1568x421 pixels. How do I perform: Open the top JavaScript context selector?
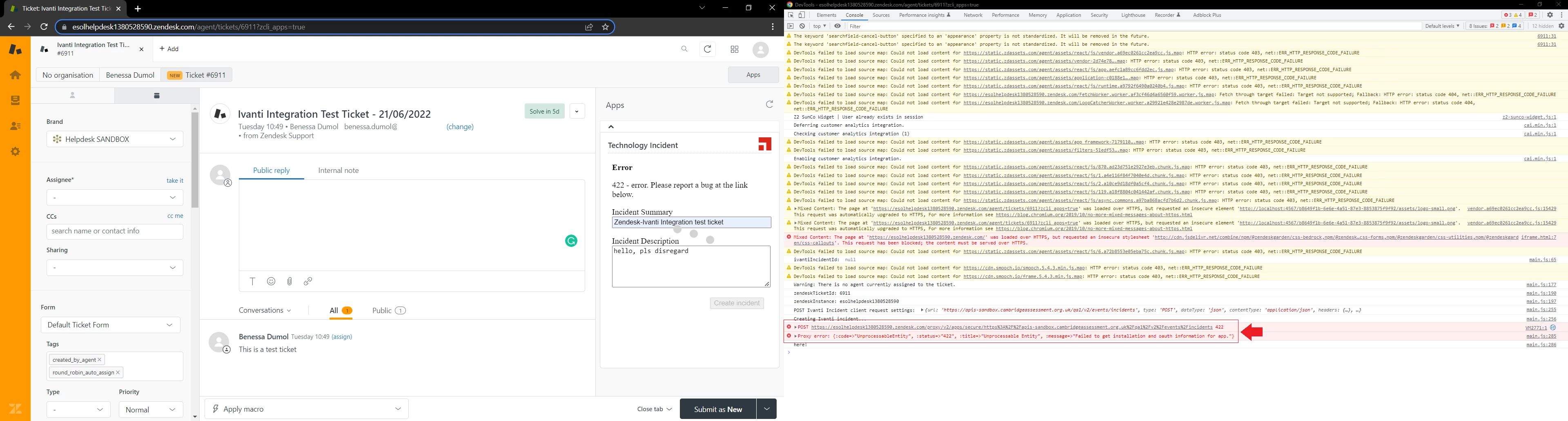820,26
